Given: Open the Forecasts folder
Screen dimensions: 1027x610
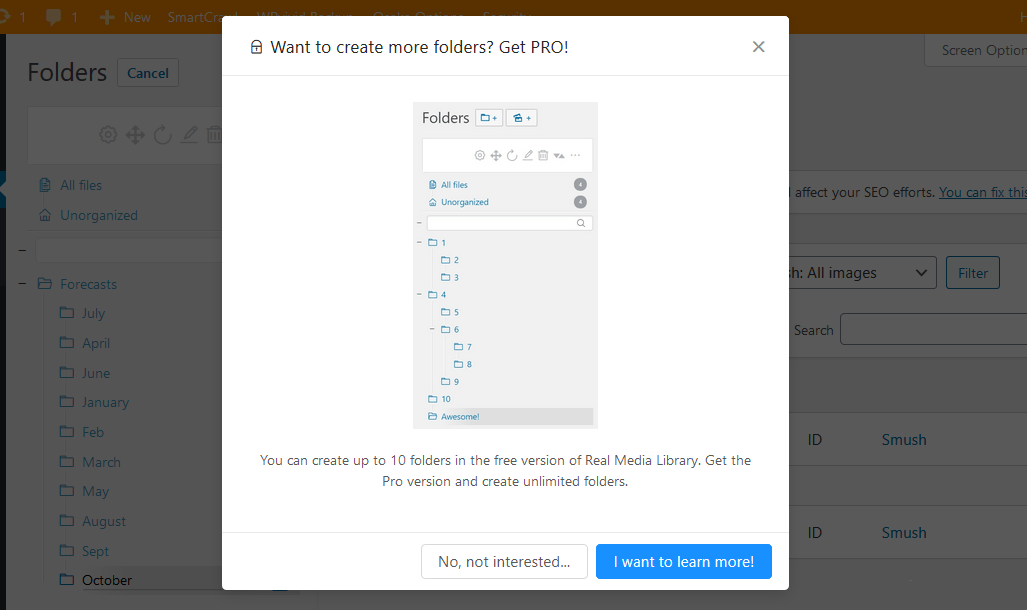Looking at the screenshot, I should click(x=88, y=284).
